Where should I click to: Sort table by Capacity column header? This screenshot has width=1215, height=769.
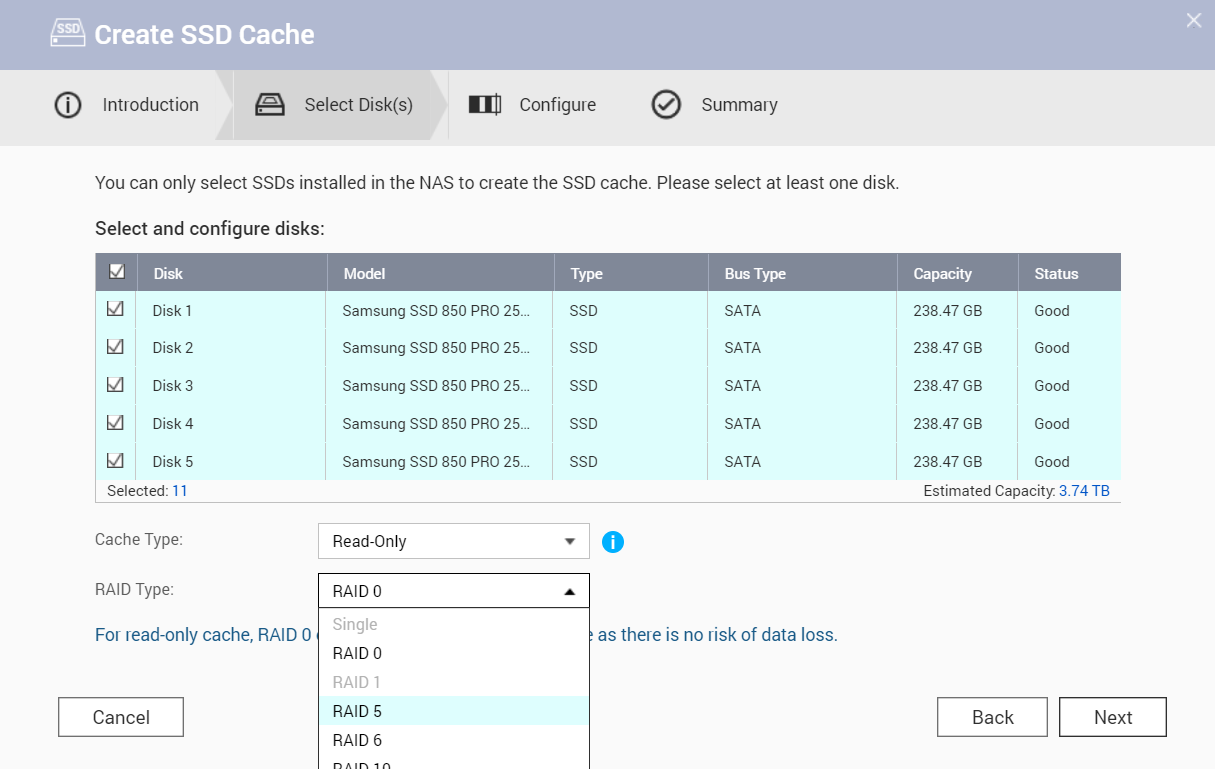pos(942,273)
